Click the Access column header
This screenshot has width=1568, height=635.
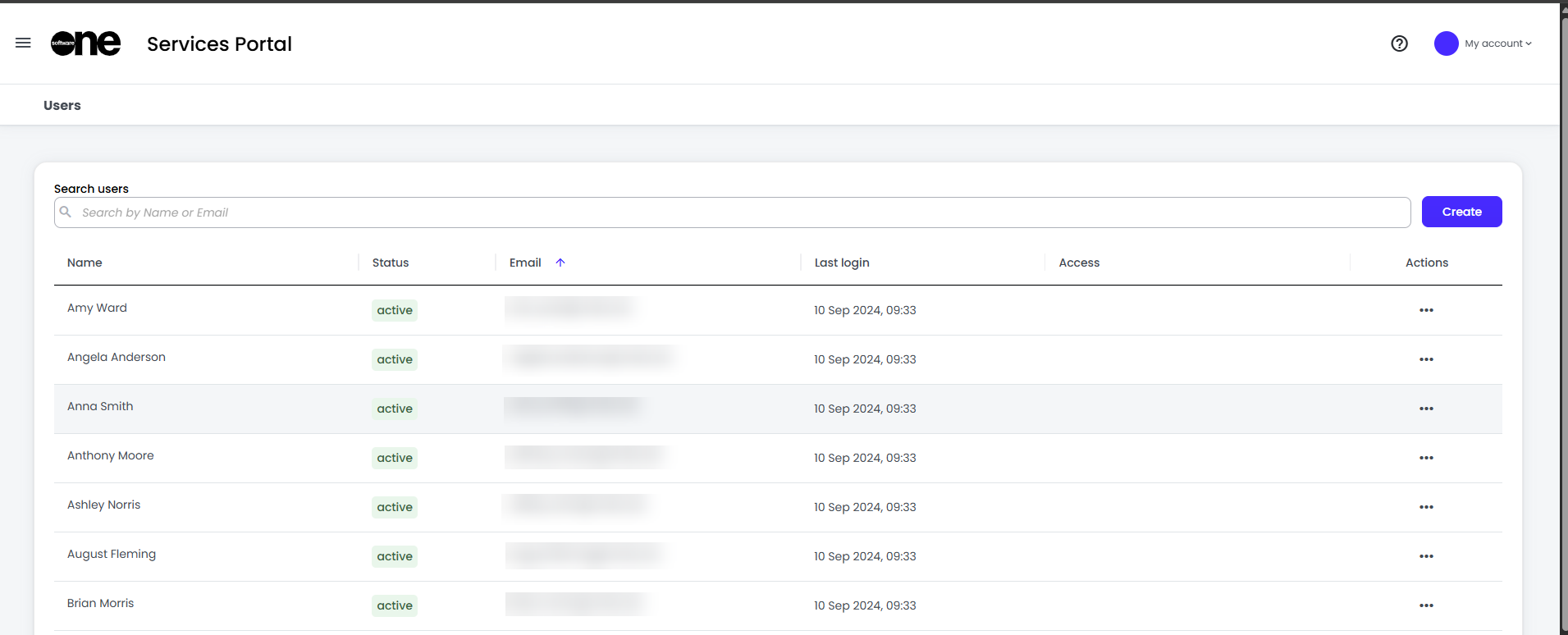[1079, 263]
